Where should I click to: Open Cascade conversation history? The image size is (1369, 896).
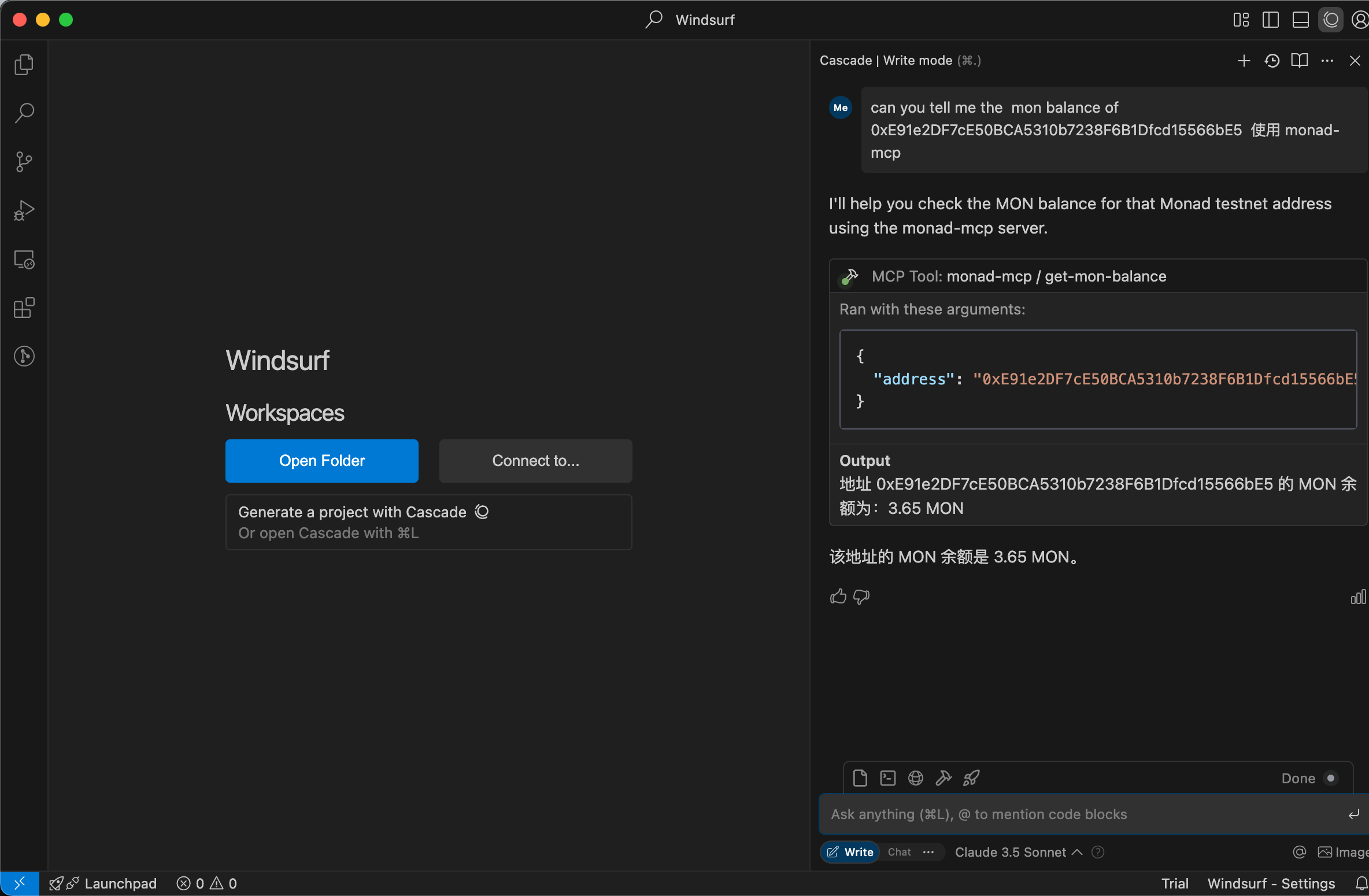1272,61
